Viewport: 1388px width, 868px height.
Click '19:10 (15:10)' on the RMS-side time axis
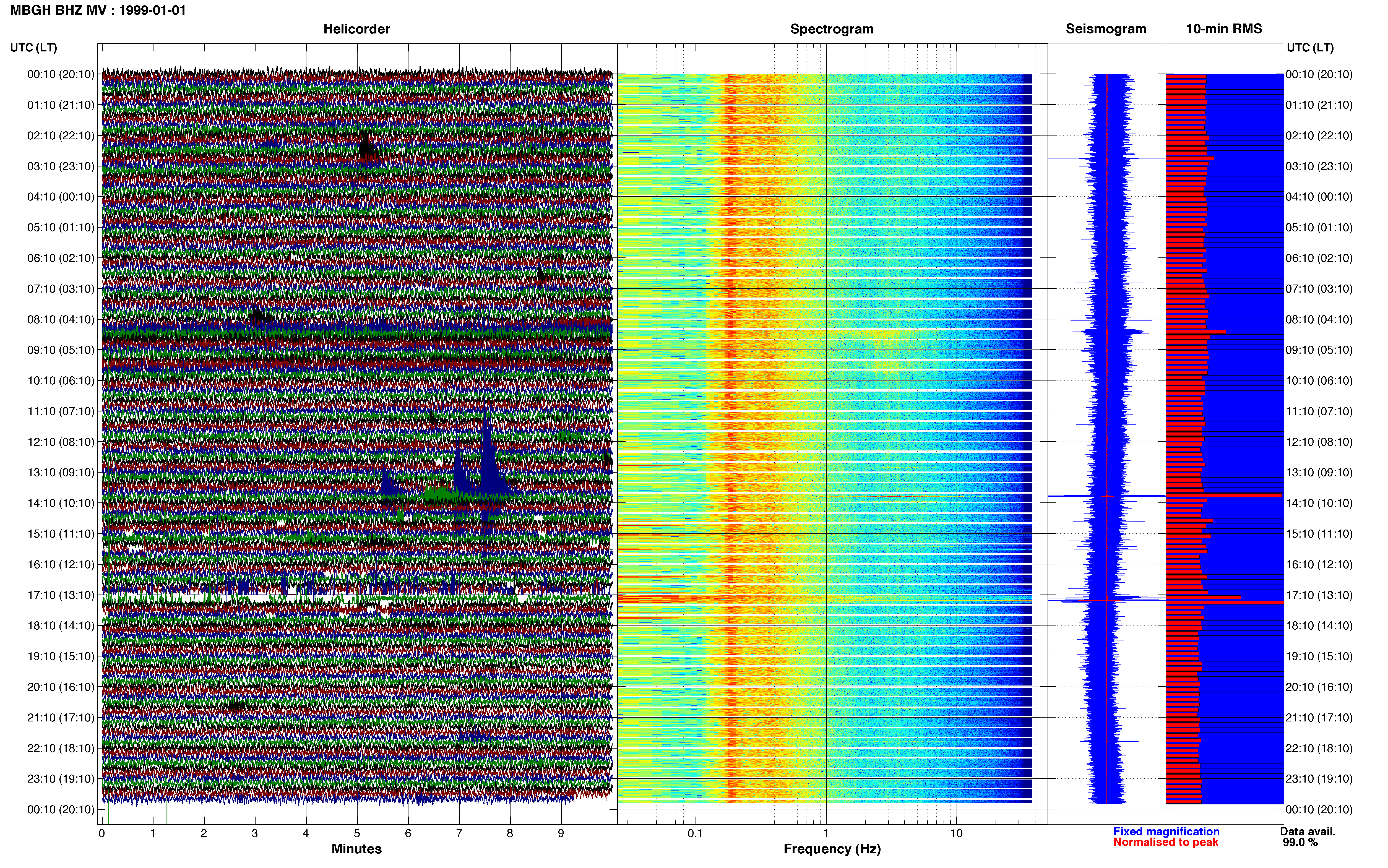1319,656
